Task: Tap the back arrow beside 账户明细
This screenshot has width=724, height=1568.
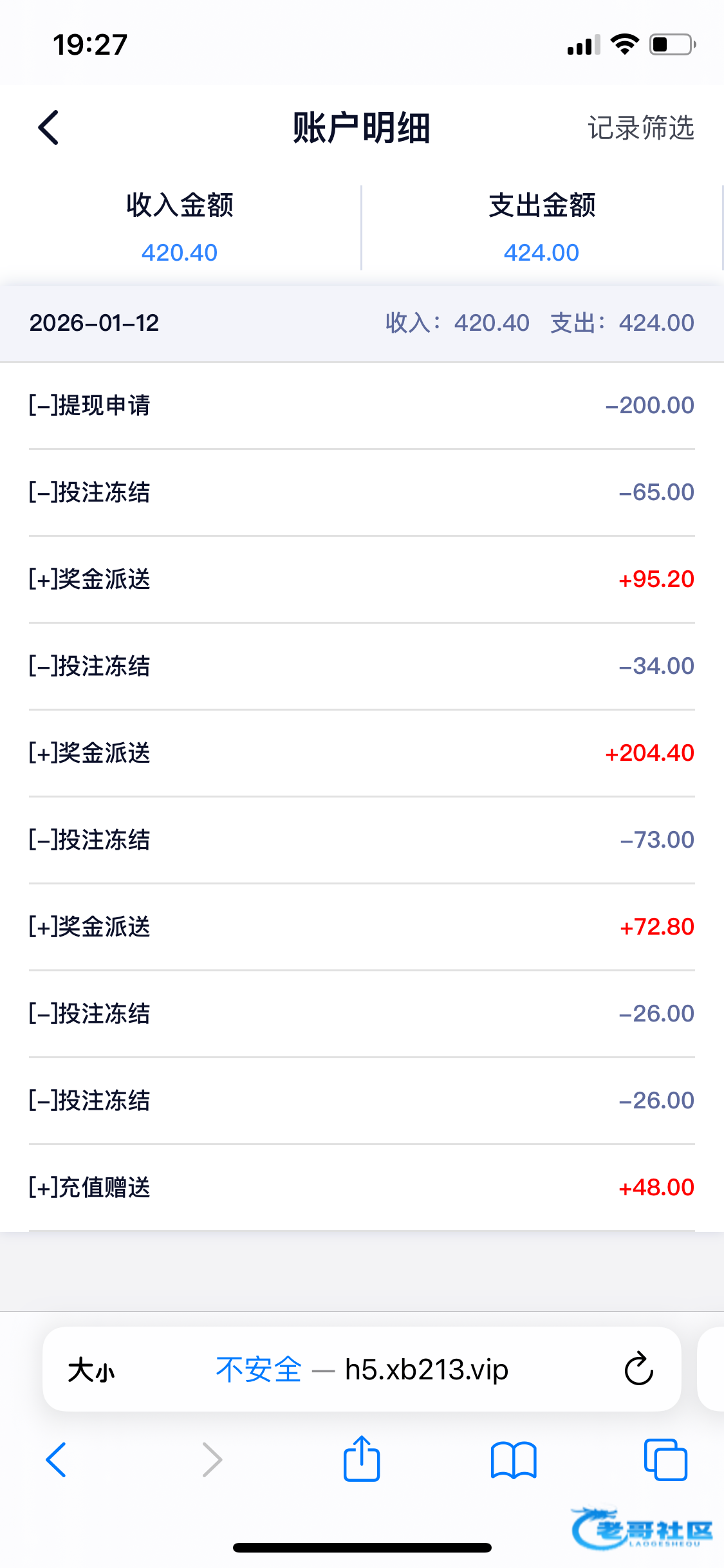Action: [x=49, y=127]
